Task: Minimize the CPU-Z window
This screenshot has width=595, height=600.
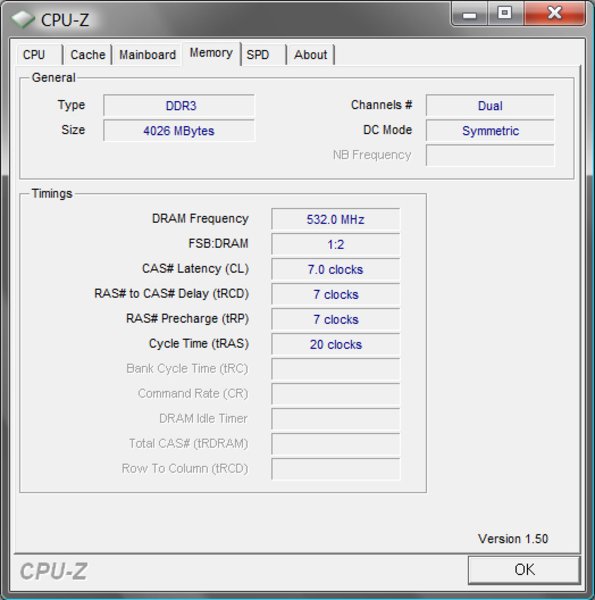Action: click(x=469, y=14)
